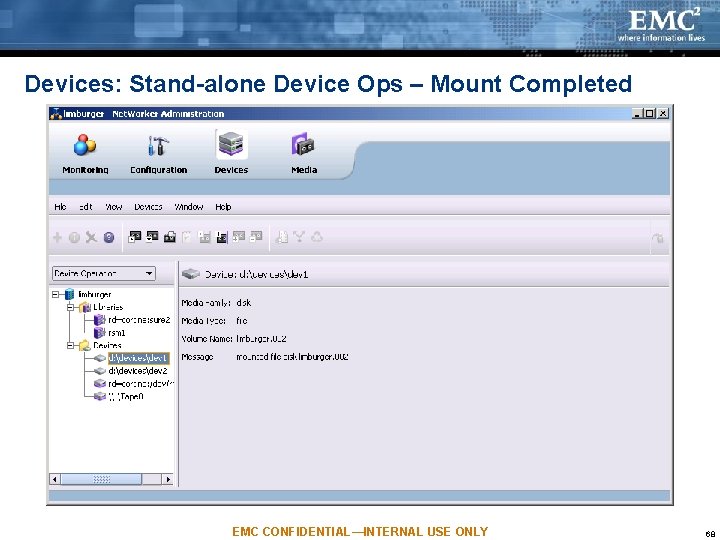Click the delete X toolbar icon
720x540 pixels.
point(91,237)
